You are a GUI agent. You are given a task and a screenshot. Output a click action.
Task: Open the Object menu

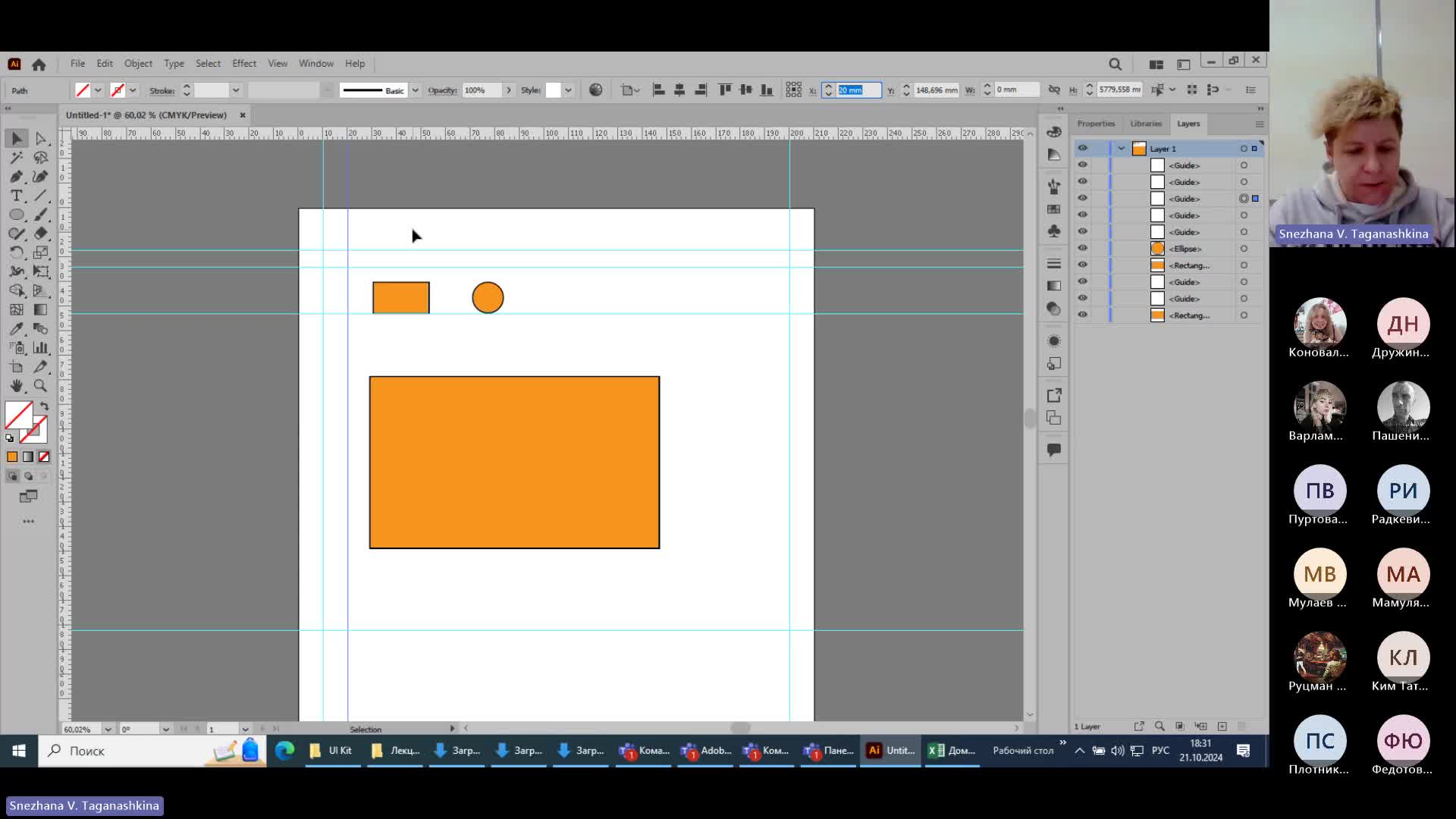(138, 64)
